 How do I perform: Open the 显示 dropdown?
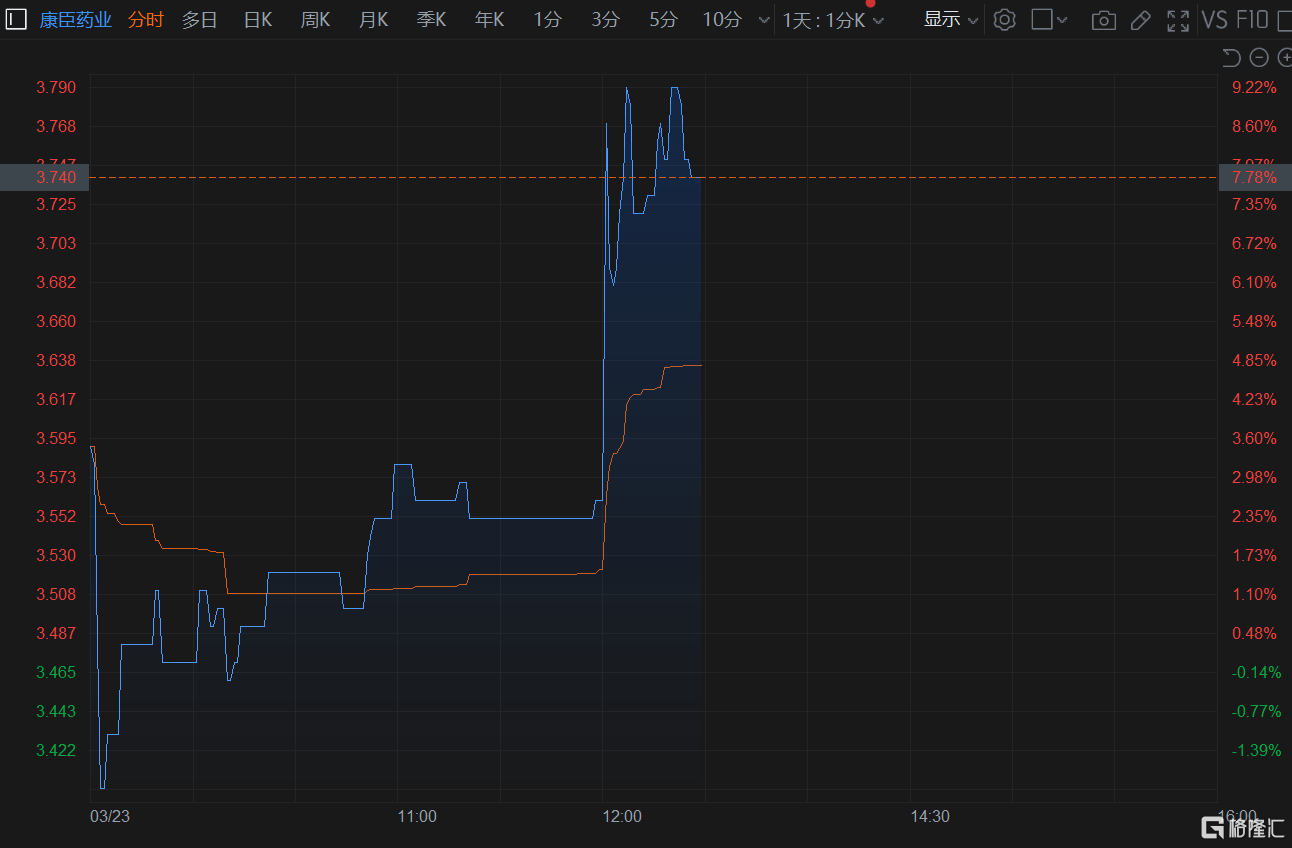pos(951,19)
